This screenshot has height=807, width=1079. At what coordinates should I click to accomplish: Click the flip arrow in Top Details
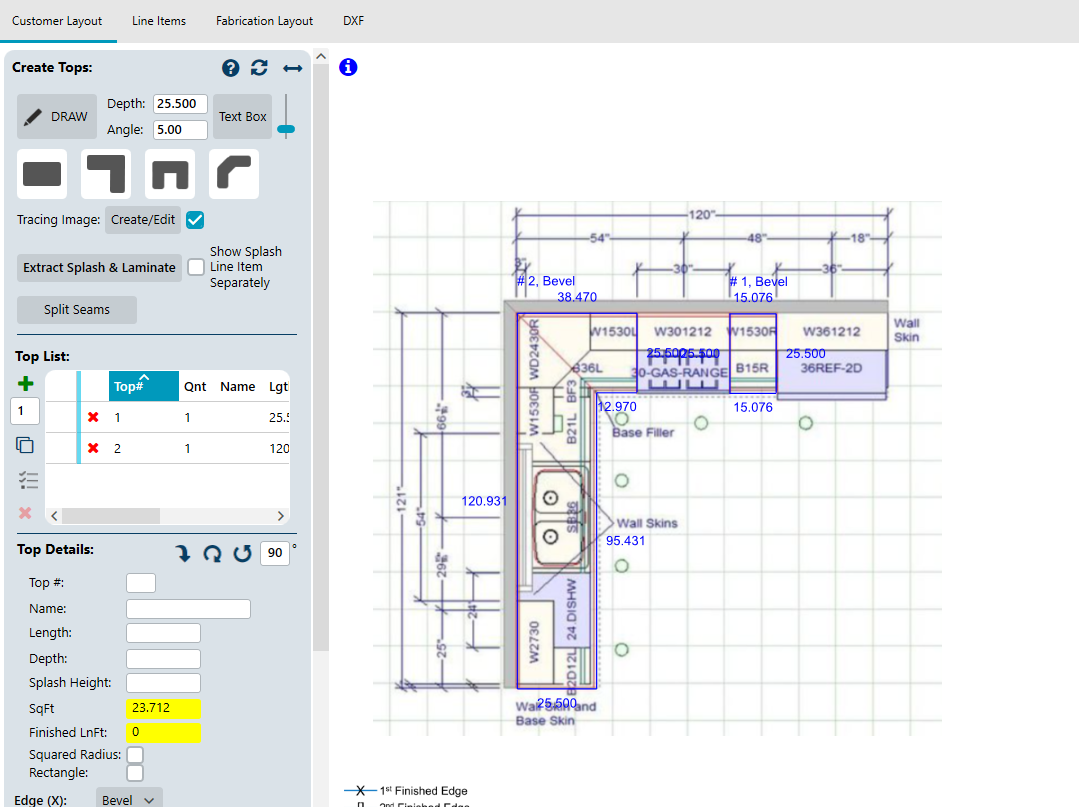(182, 553)
